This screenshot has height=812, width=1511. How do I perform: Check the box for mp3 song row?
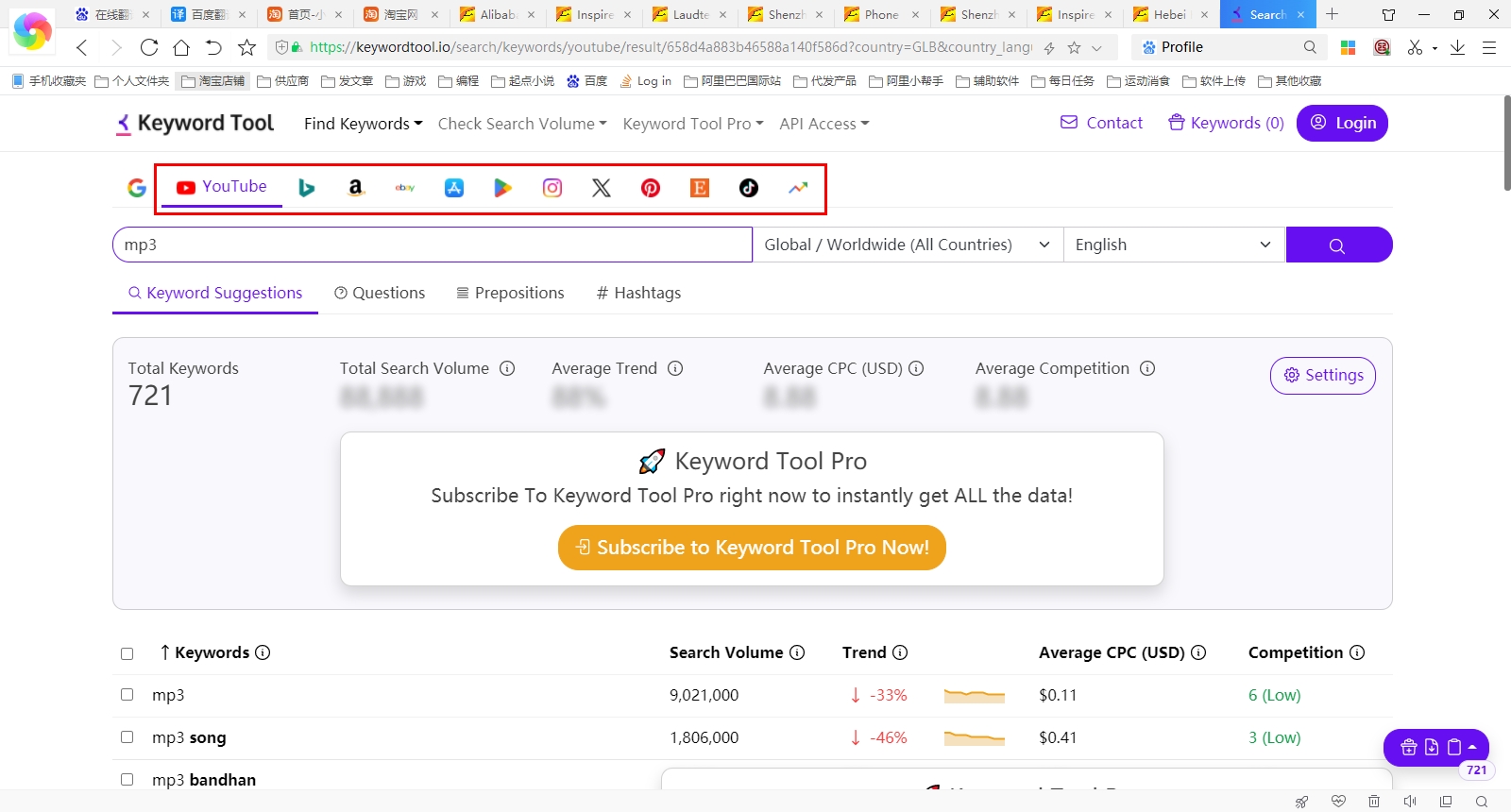pos(127,737)
